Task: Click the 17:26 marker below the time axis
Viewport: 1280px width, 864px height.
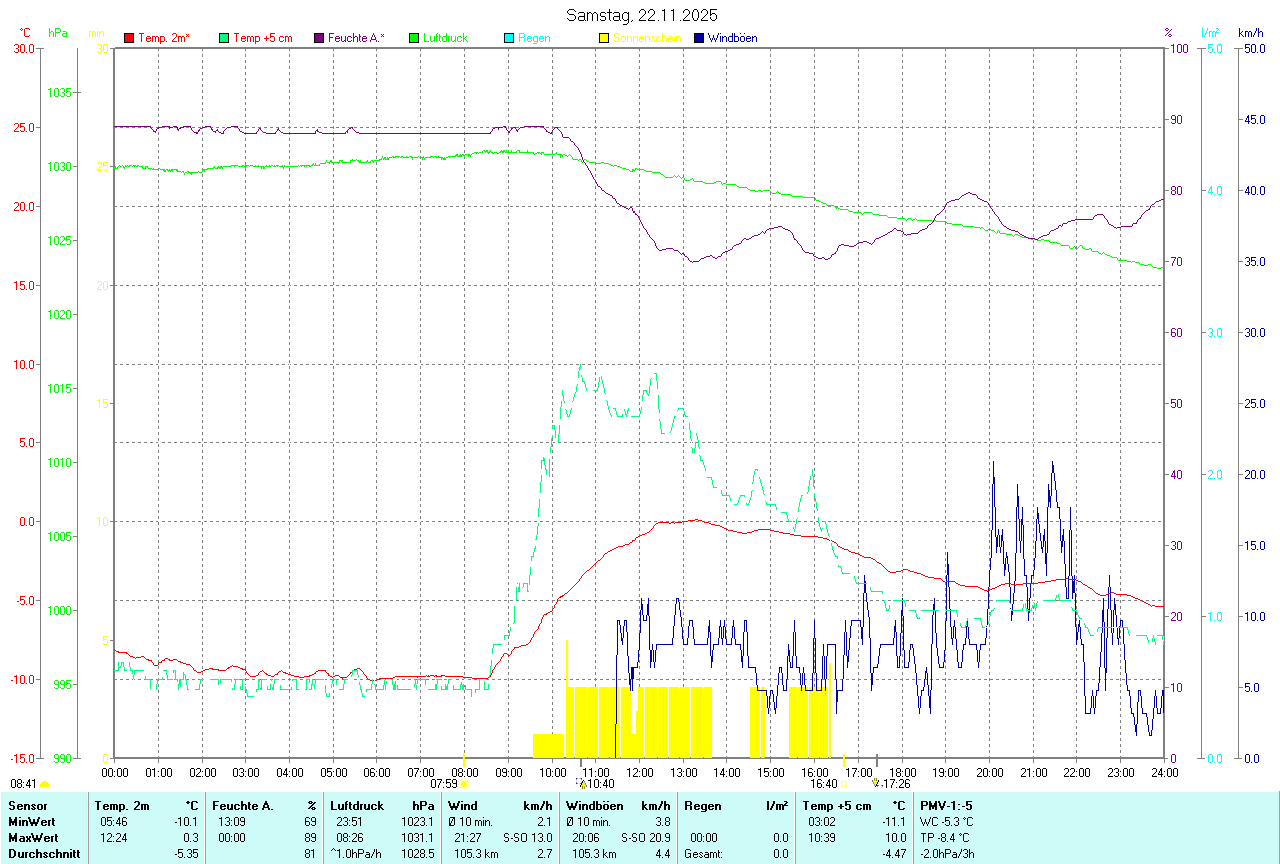Action: click(890, 784)
